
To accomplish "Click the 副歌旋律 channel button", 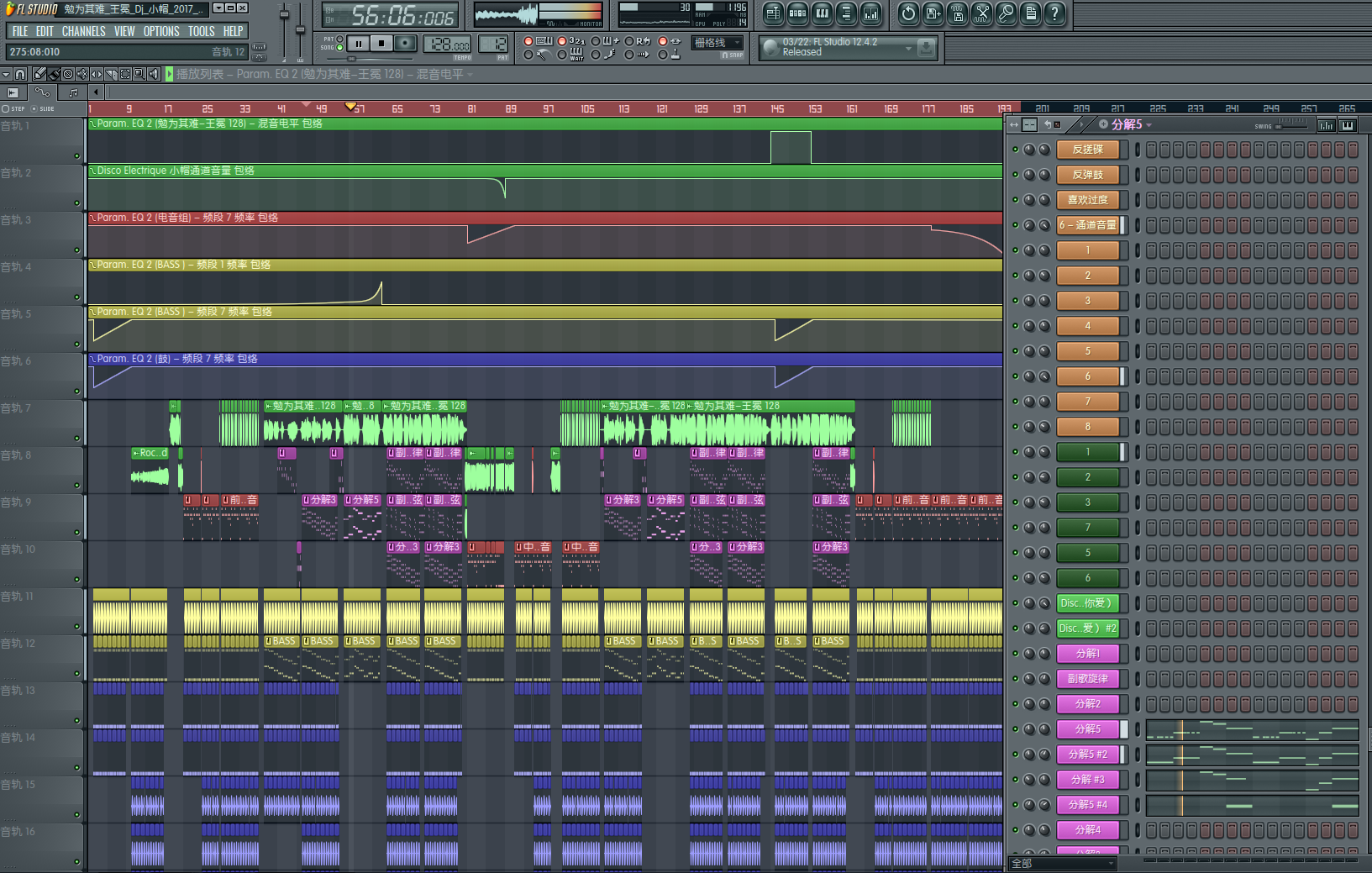I will (x=1087, y=679).
